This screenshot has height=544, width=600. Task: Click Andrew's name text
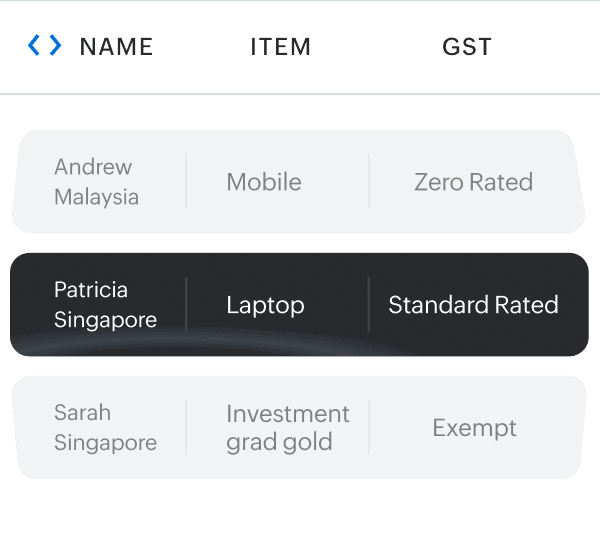tap(93, 167)
